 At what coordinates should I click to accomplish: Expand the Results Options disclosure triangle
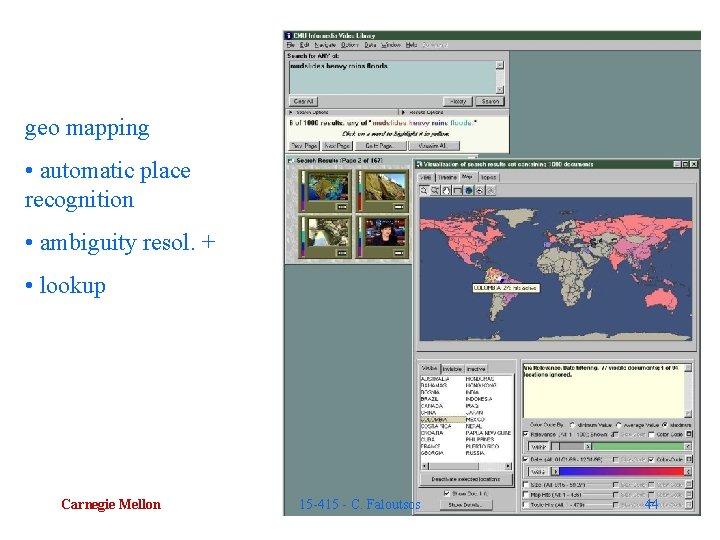click(x=403, y=112)
